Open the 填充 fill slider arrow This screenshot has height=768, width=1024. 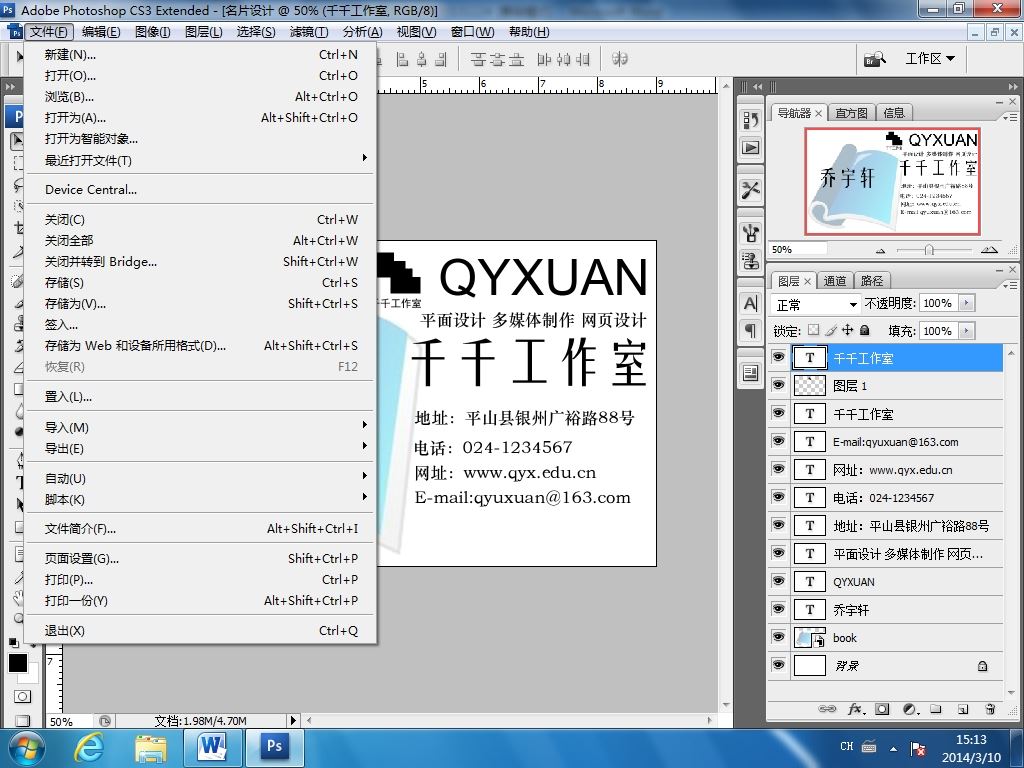[x=967, y=331]
